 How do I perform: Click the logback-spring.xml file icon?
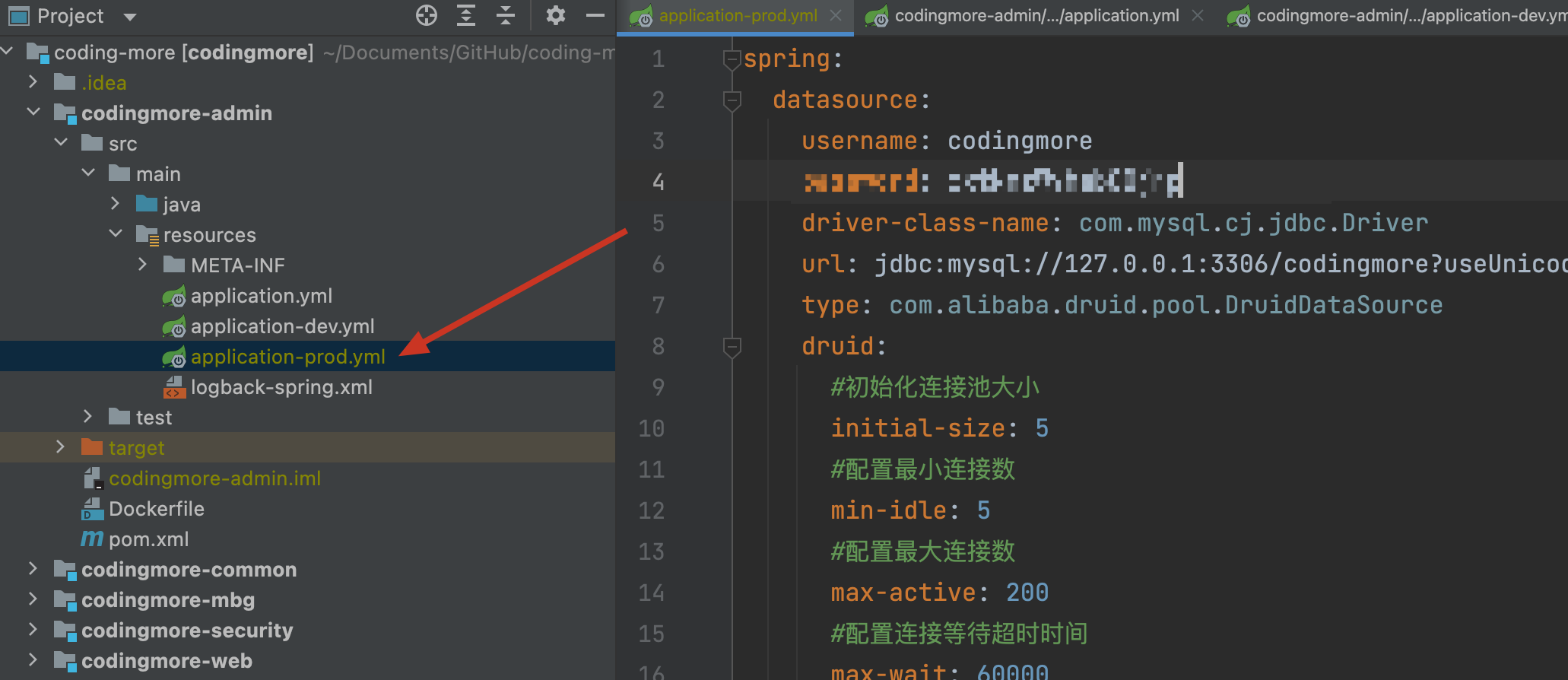174,387
